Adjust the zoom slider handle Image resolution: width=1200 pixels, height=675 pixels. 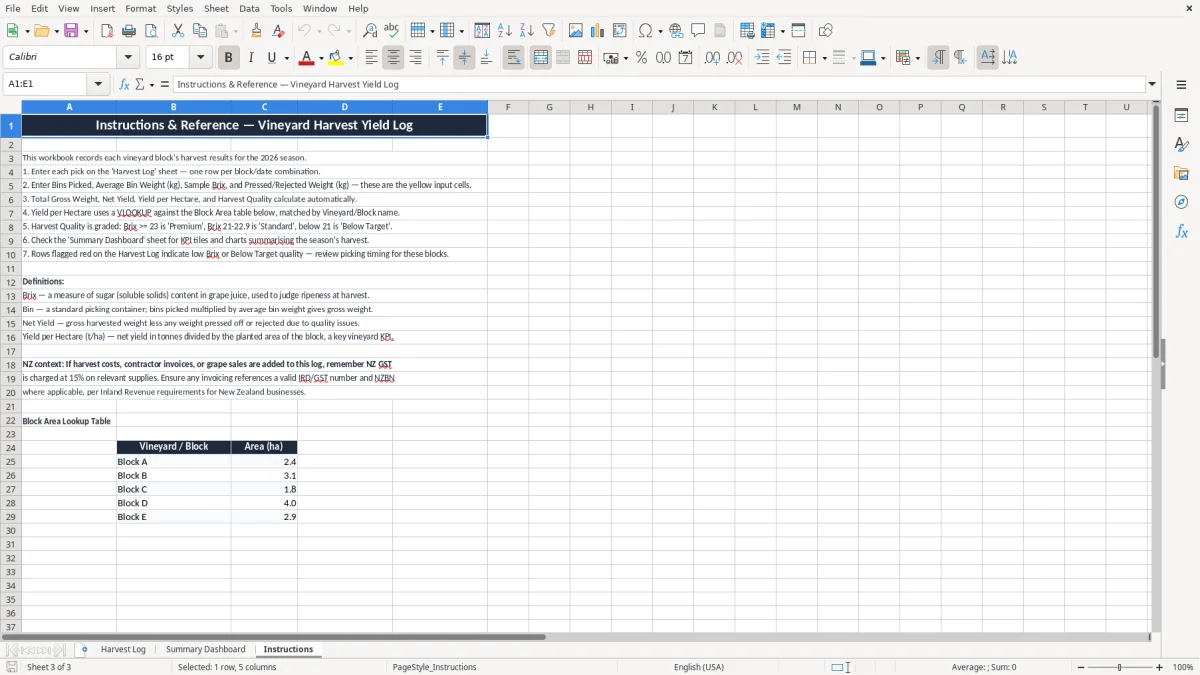tap(1120, 667)
